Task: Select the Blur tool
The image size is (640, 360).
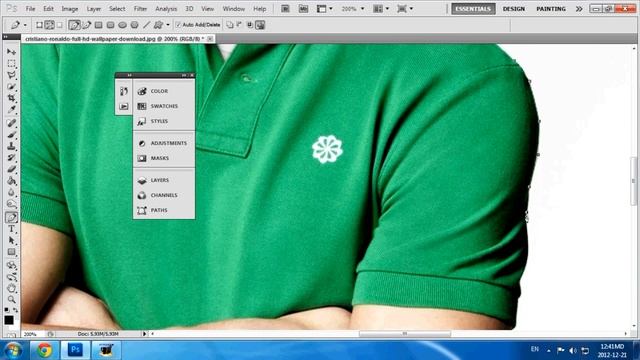Action: [x=11, y=192]
